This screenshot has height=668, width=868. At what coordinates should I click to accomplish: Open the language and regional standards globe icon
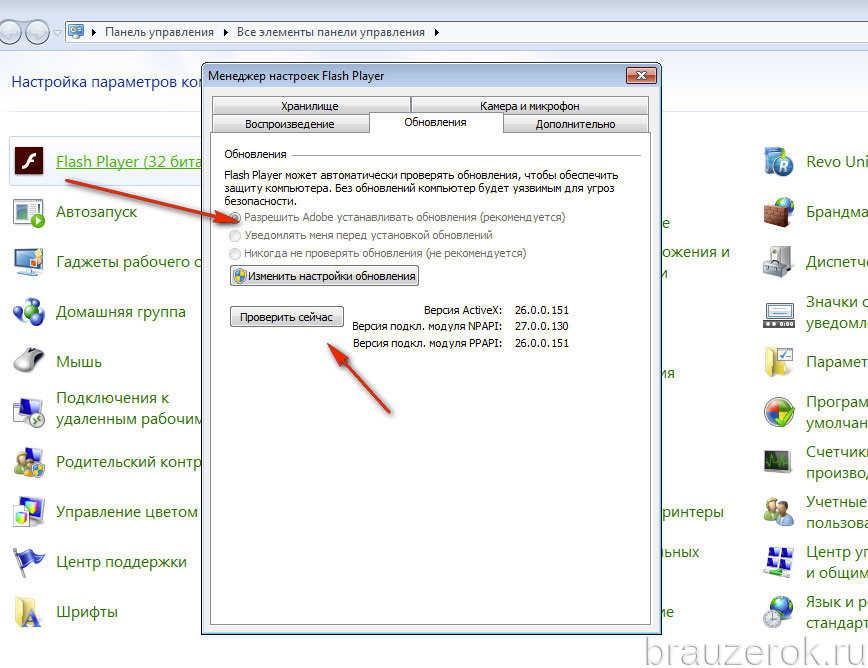[779, 612]
